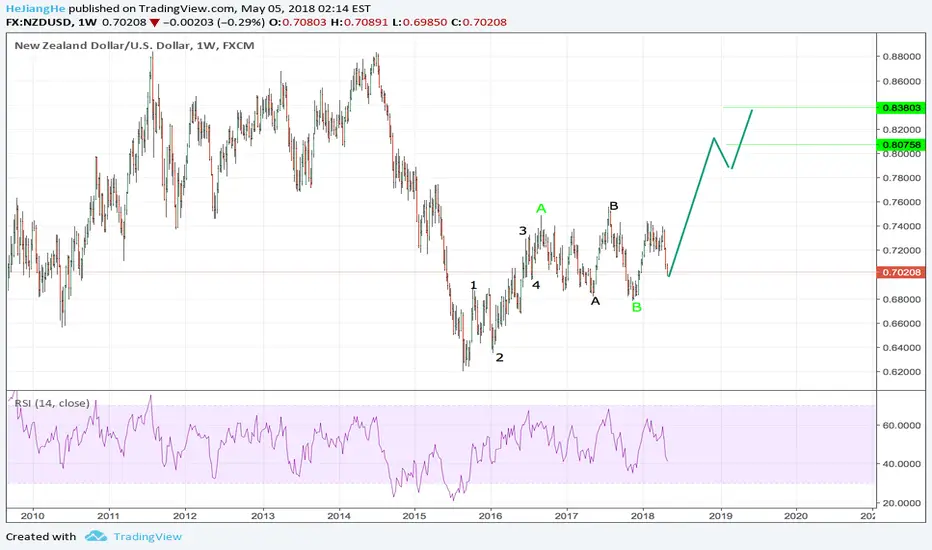
Task: Click the 2019 label on time axis
Action: [x=720, y=516]
